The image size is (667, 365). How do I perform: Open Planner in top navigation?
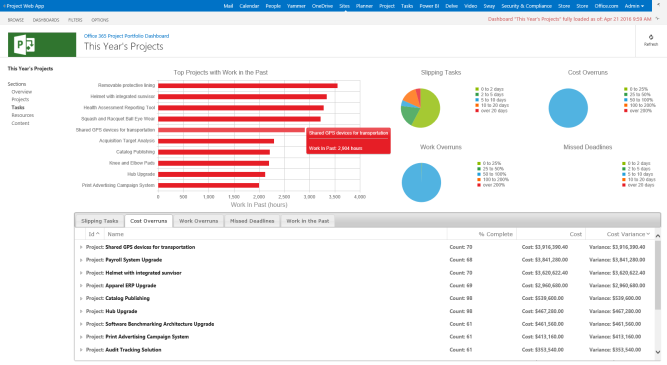(x=364, y=6)
